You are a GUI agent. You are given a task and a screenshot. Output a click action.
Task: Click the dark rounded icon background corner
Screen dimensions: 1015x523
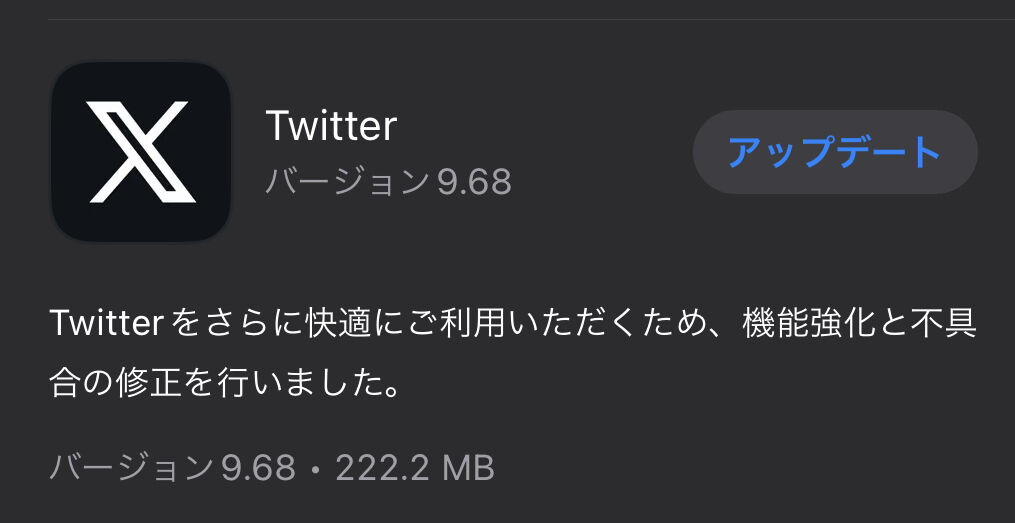pyautogui.click(x=63, y=75)
